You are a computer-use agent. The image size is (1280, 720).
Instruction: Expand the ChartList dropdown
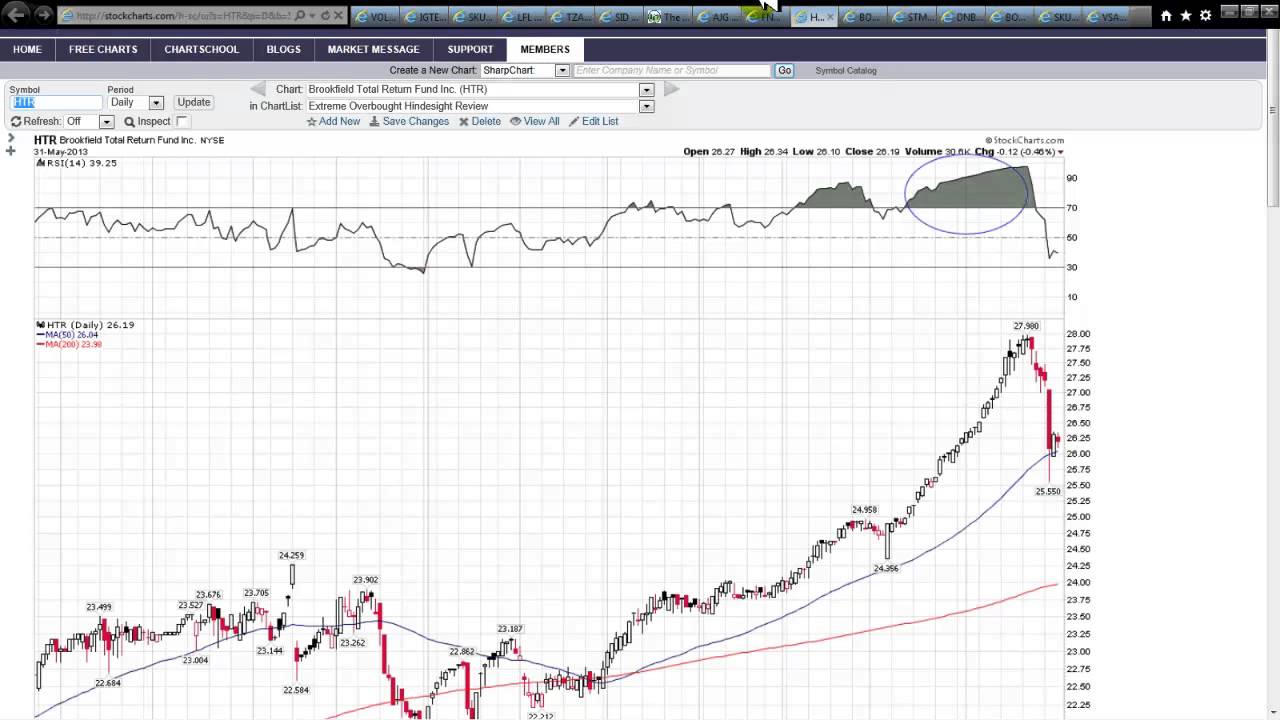coord(646,106)
